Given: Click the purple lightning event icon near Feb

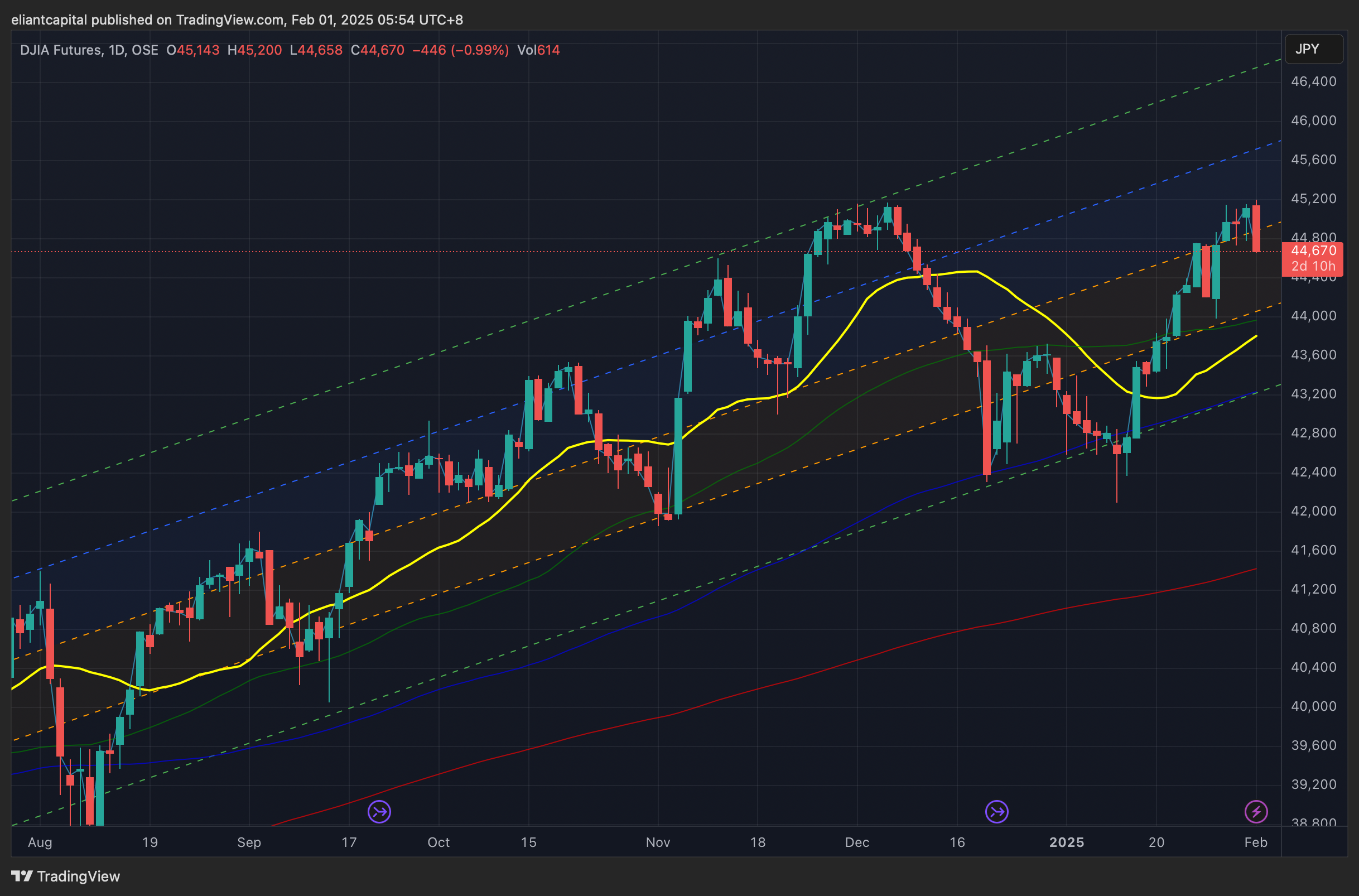Looking at the screenshot, I should tap(1256, 811).
